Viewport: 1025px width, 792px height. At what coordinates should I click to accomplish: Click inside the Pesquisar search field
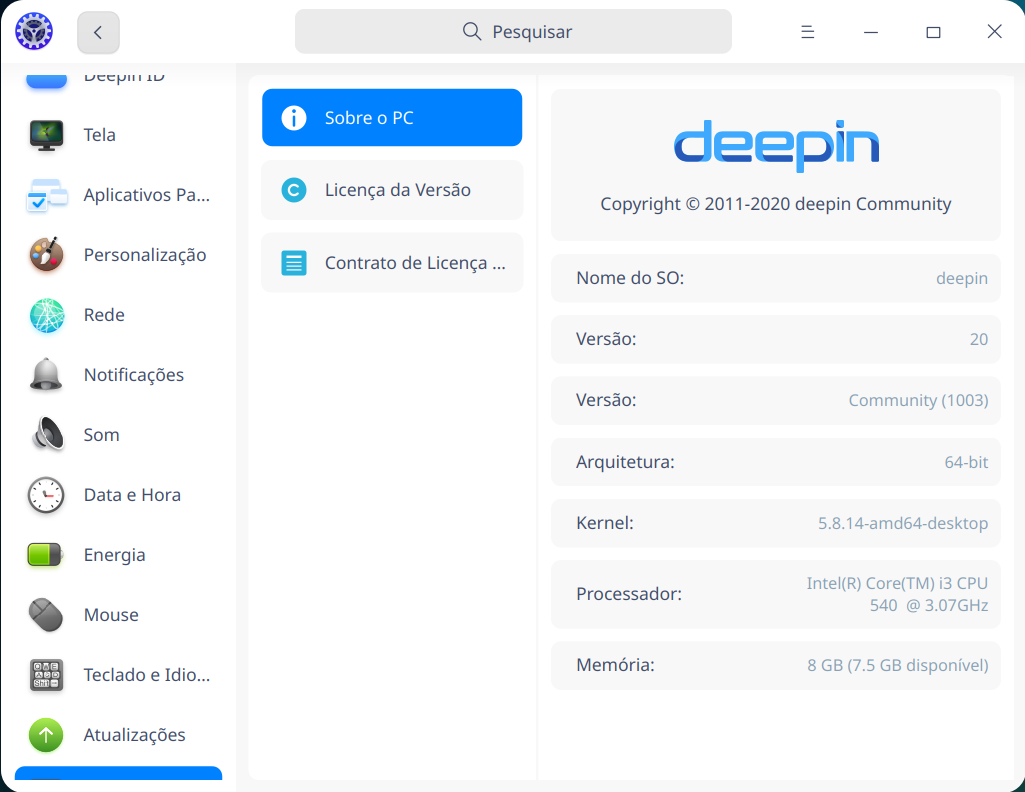click(x=512, y=31)
